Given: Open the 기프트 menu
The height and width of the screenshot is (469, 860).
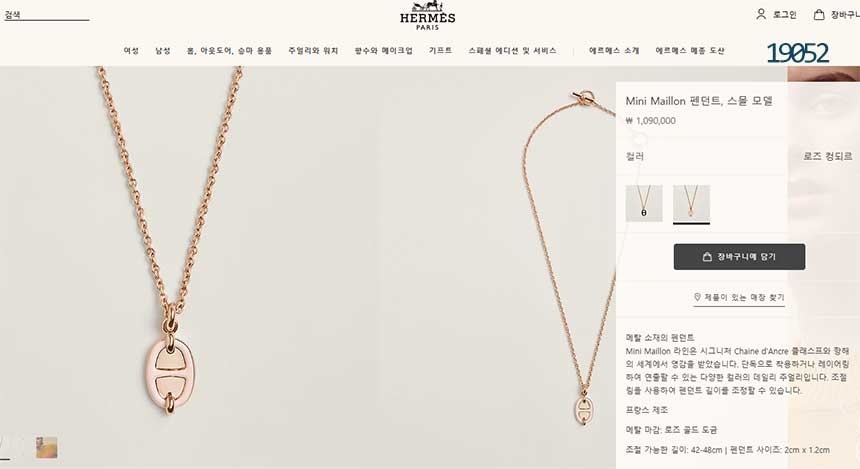Looking at the screenshot, I should click(440, 50).
